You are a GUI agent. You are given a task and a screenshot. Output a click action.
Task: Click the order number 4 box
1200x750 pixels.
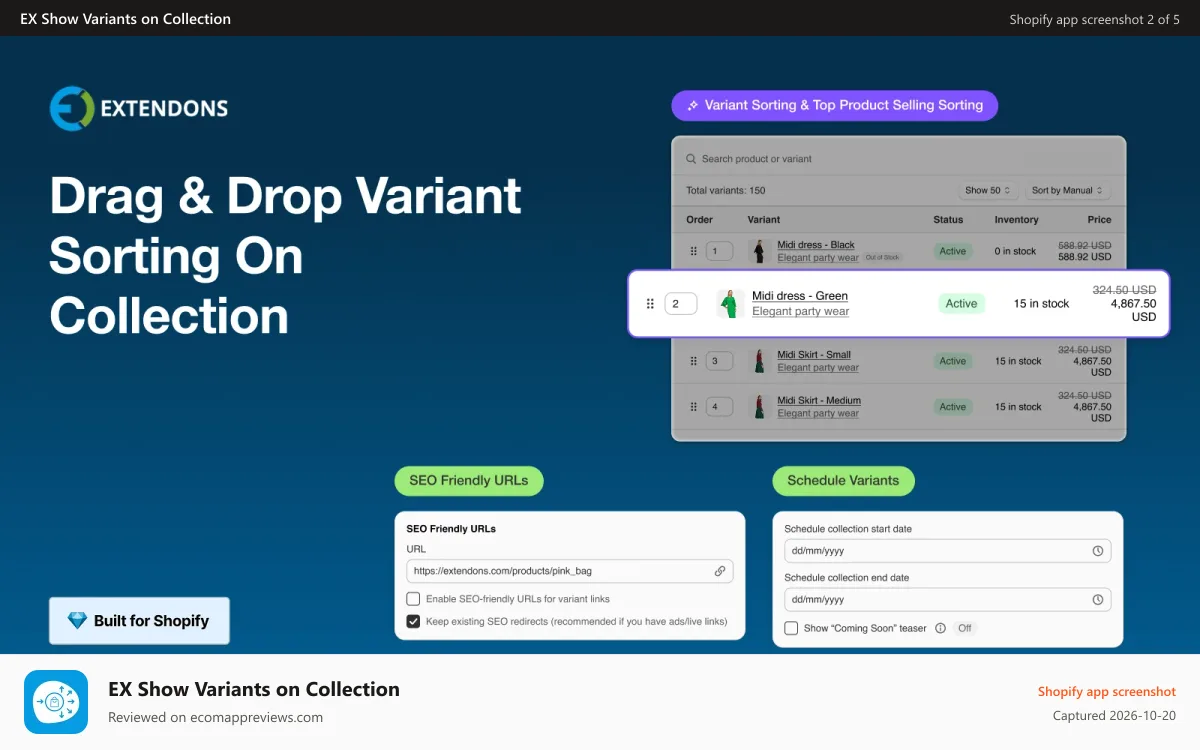click(719, 407)
